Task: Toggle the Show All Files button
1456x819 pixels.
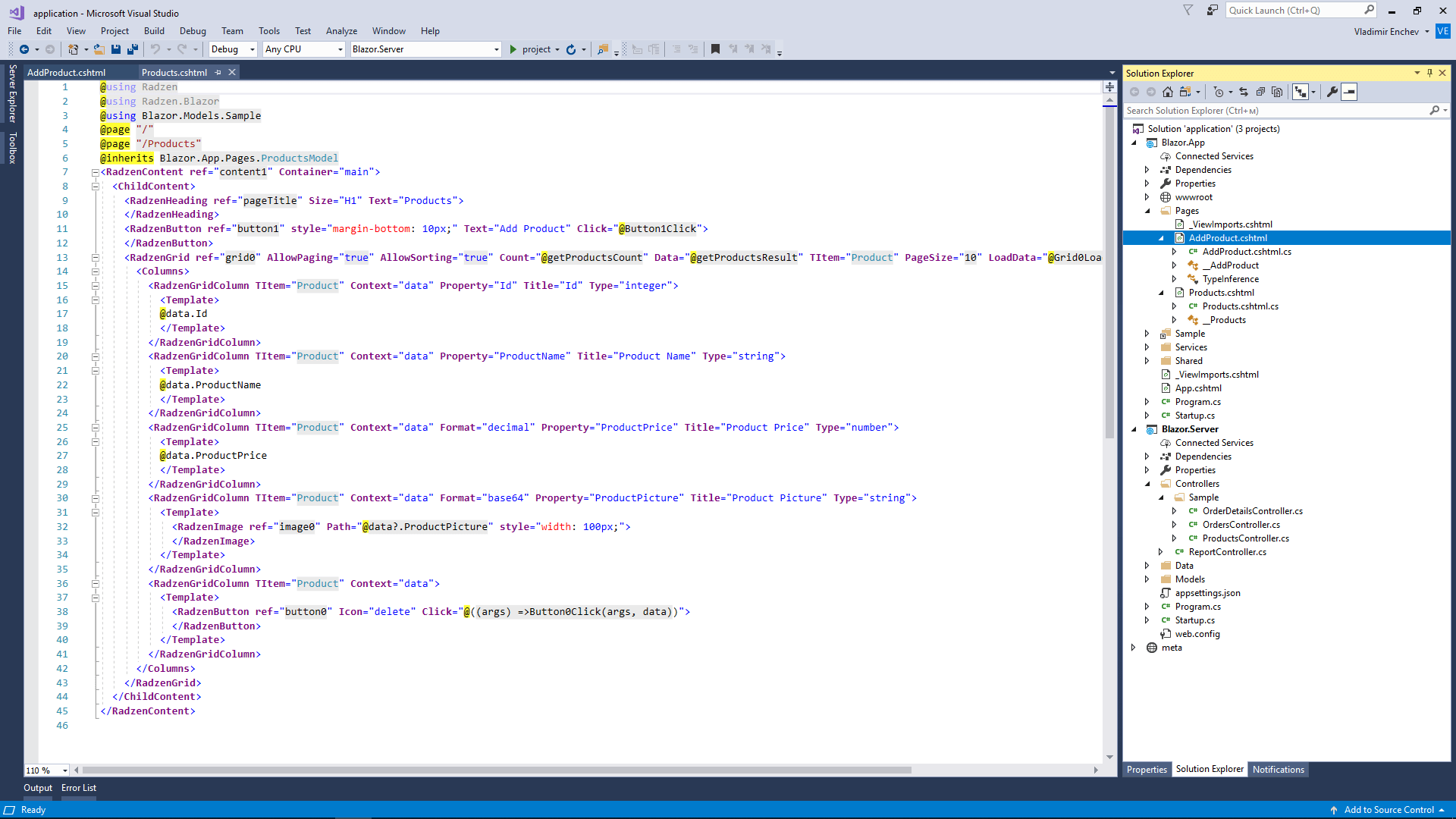Action: [1277, 92]
